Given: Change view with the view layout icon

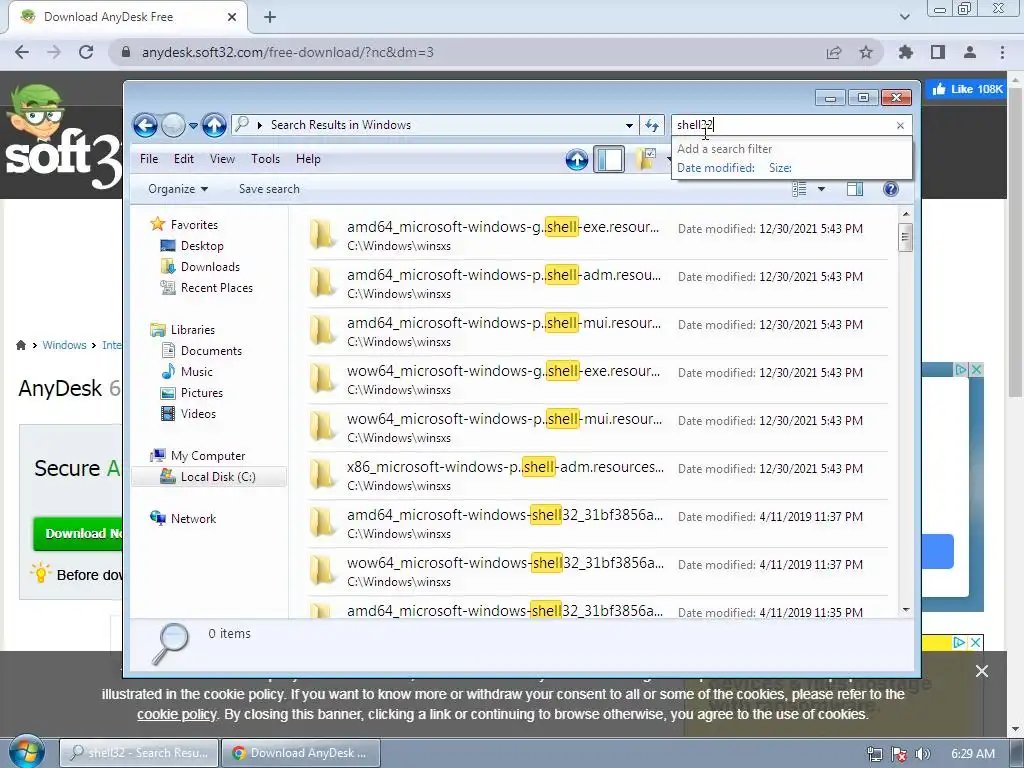Looking at the screenshot, I should pos(799,189).
